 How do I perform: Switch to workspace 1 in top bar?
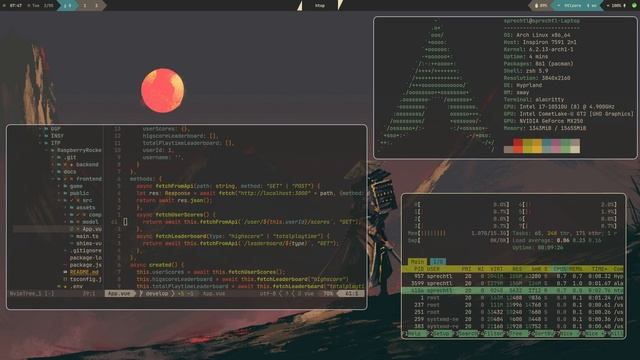pos(67,6)
